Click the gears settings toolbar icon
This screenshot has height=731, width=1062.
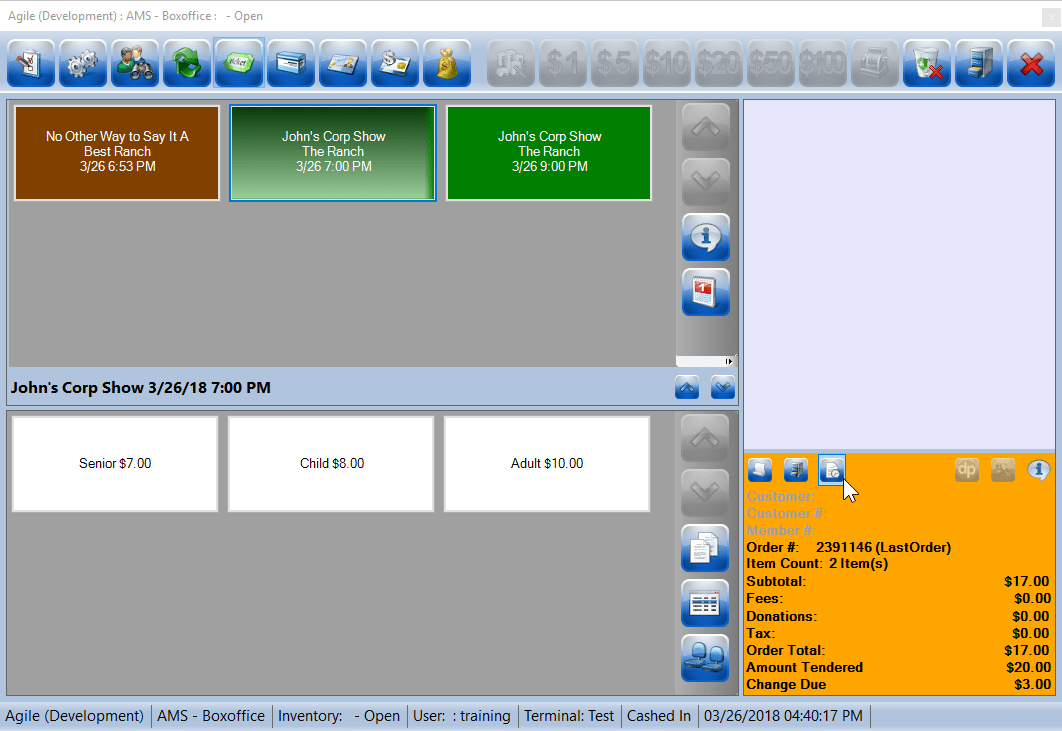(x=83, y=64)
